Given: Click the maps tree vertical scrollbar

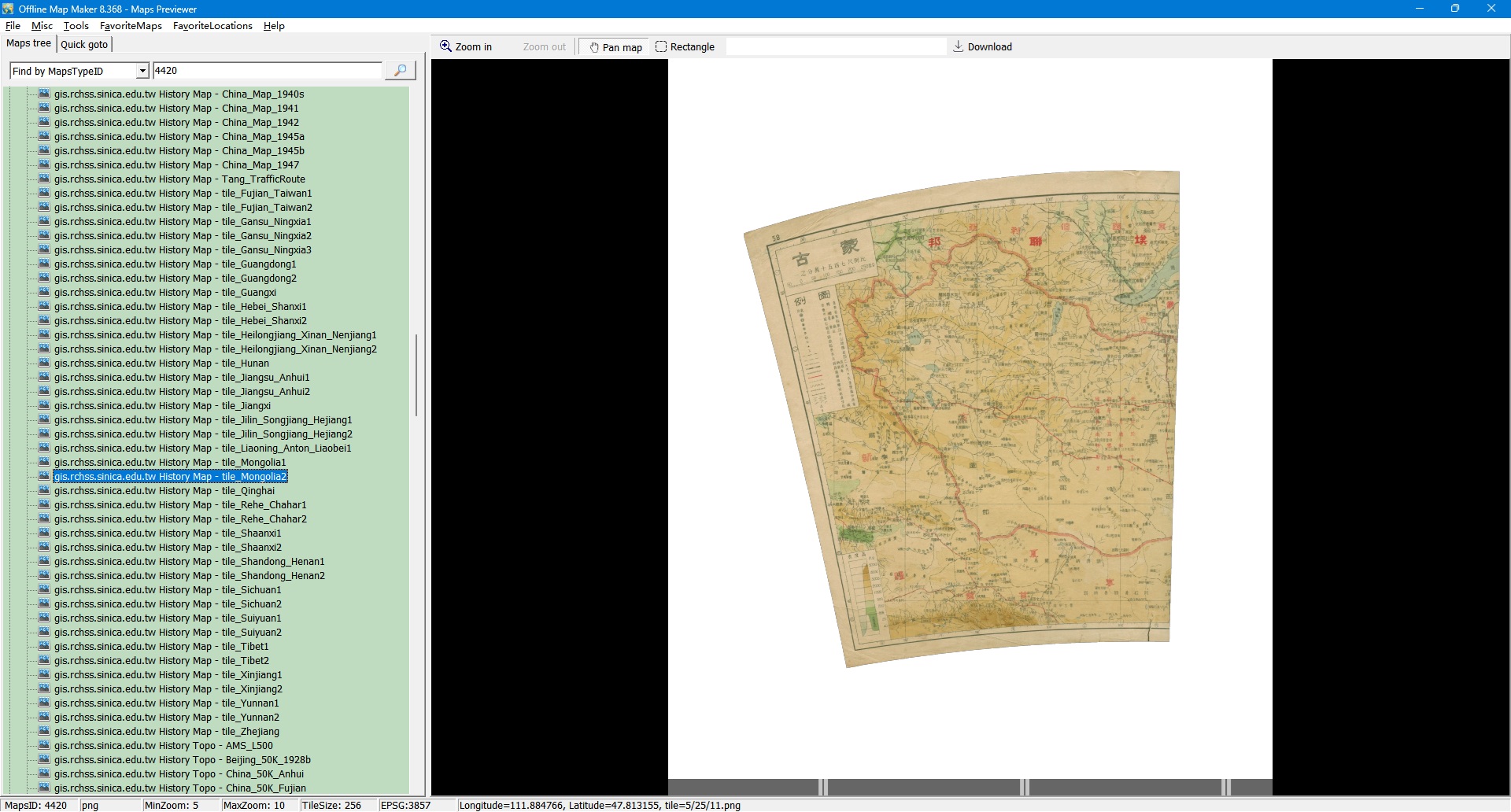Looking at the screenshot, I should (416, 375).
